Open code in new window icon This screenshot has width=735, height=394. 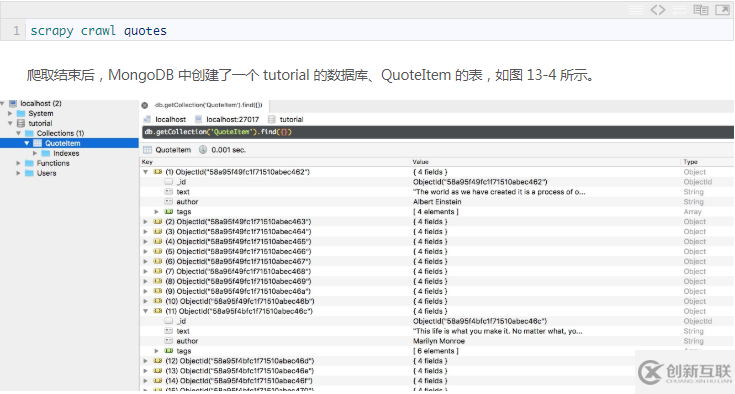point(722,10)
